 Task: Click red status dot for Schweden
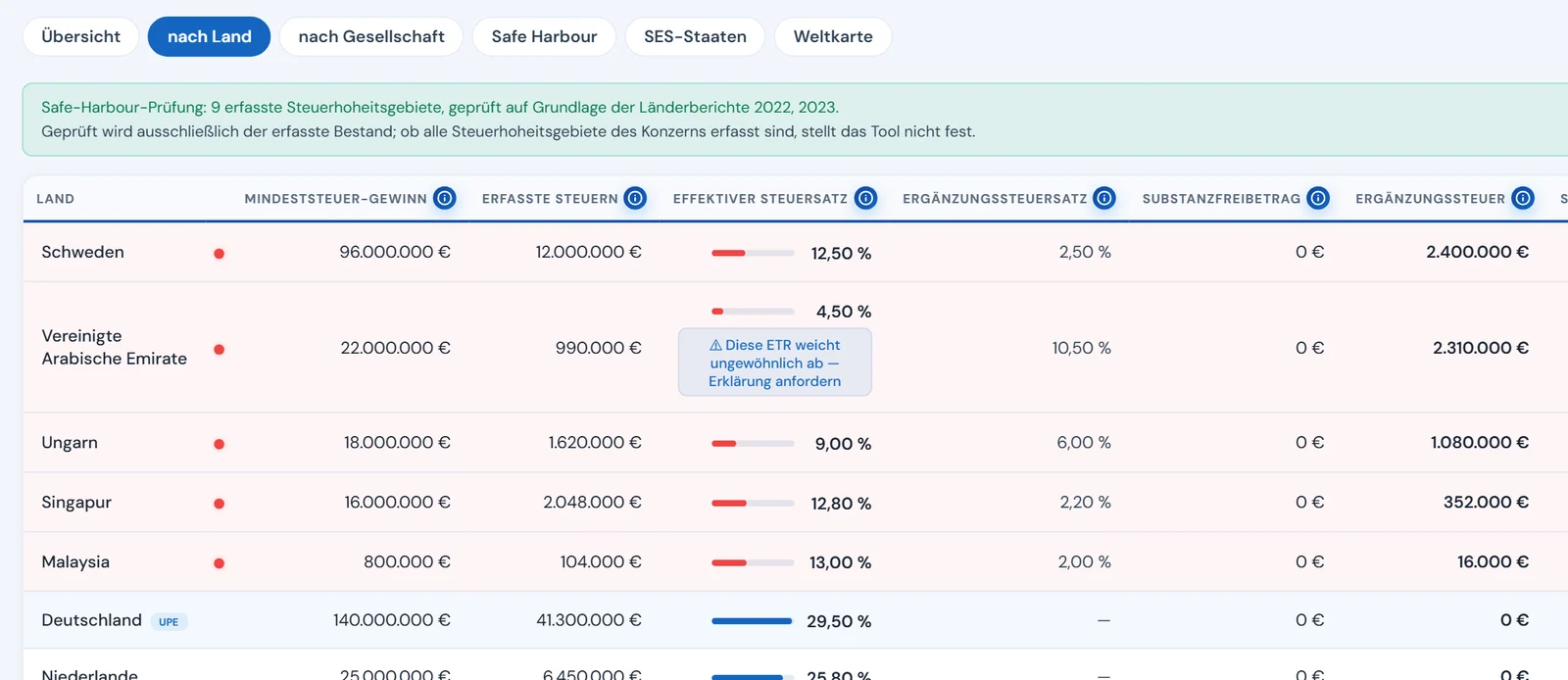220,253
